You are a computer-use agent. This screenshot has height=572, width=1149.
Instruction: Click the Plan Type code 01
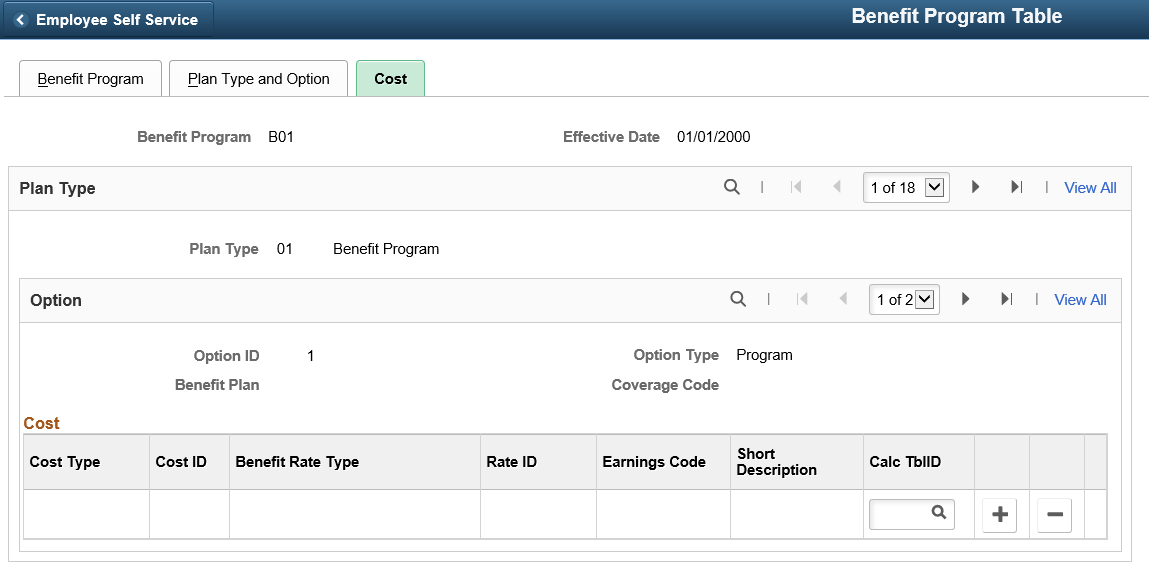point(284,249)
